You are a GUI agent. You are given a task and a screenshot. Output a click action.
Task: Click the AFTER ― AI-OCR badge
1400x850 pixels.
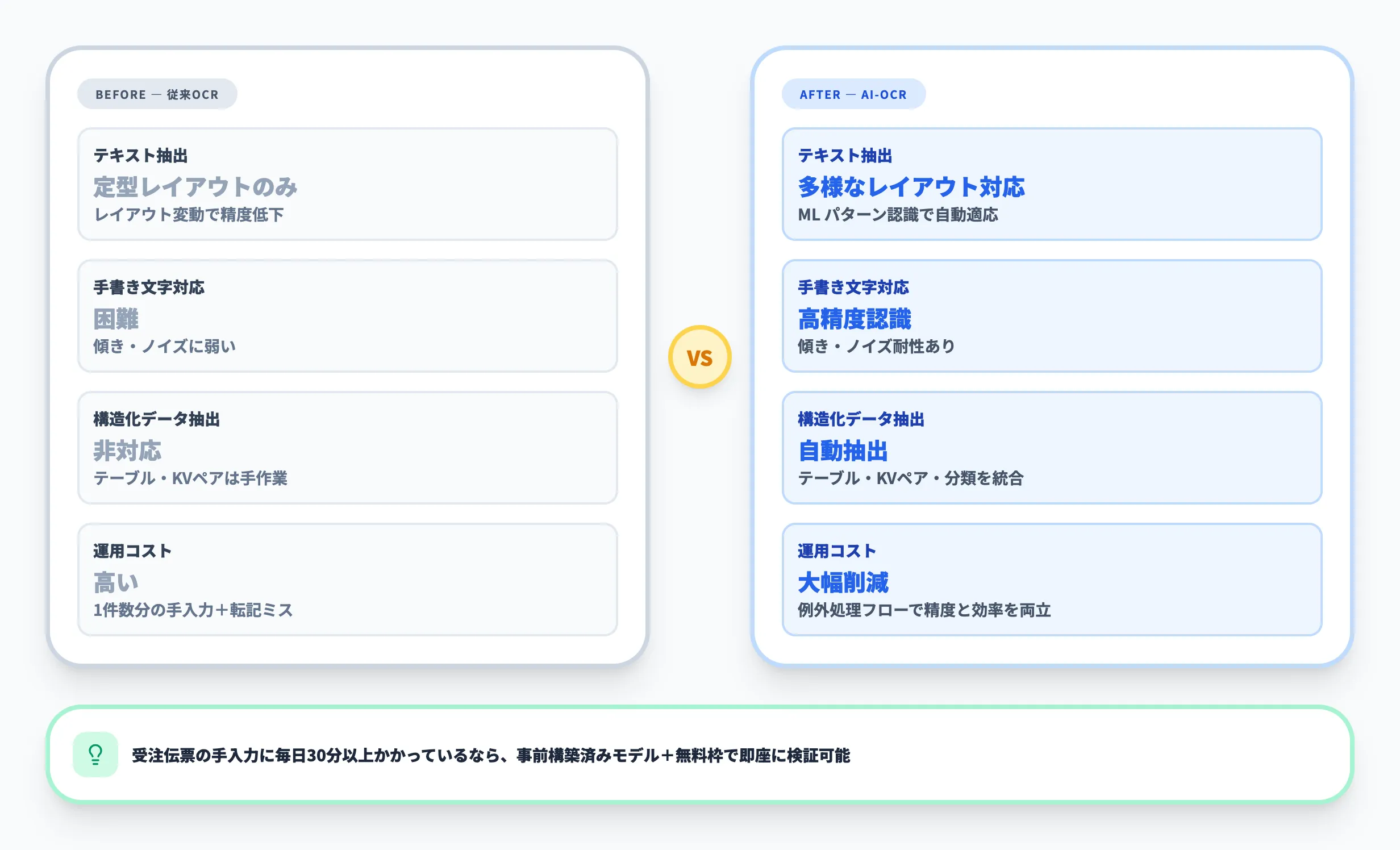pyautogui.click(x=853, y=94)
